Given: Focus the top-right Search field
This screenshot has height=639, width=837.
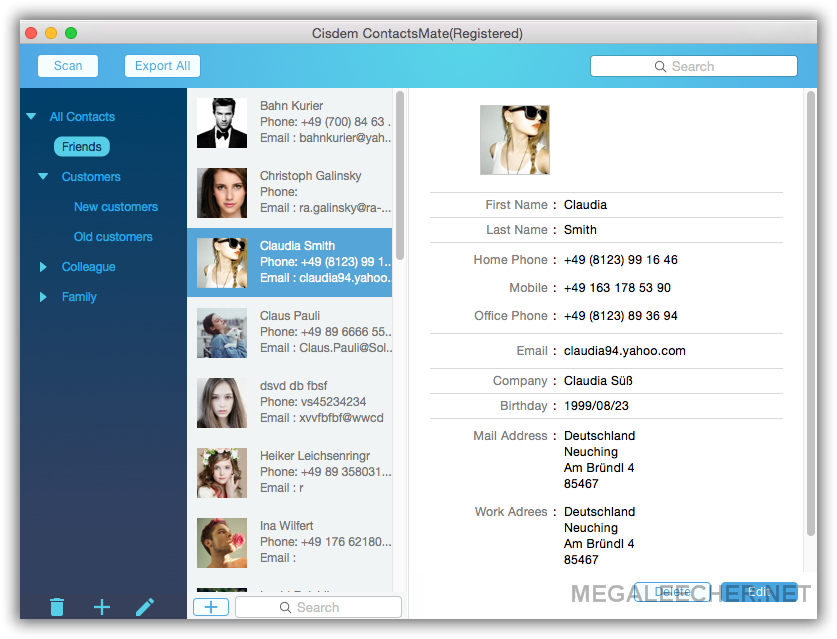Looking at the screenshot, I should click(x=693, y=66).
